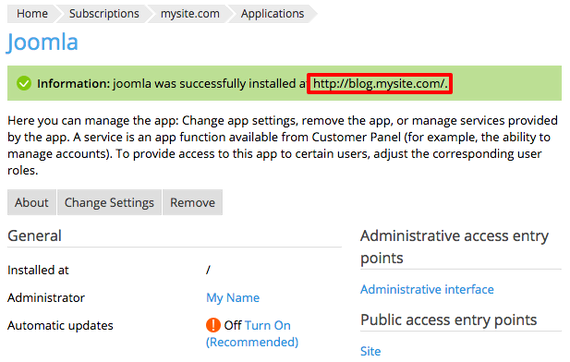Open Administrative interface link
570x362 pixels.
point(427,289)
